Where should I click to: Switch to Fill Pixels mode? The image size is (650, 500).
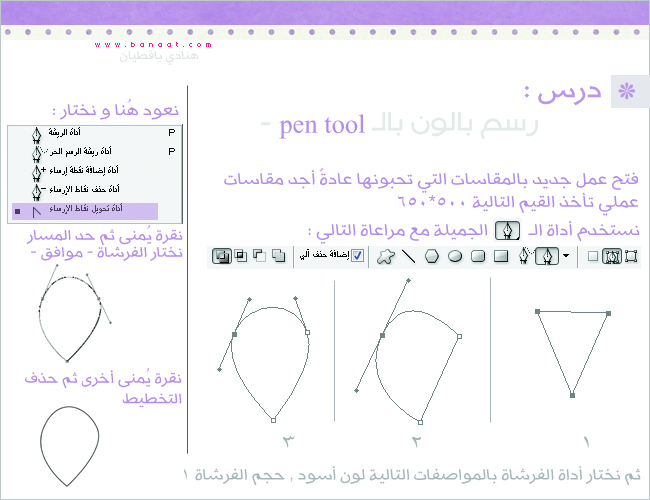593,256
